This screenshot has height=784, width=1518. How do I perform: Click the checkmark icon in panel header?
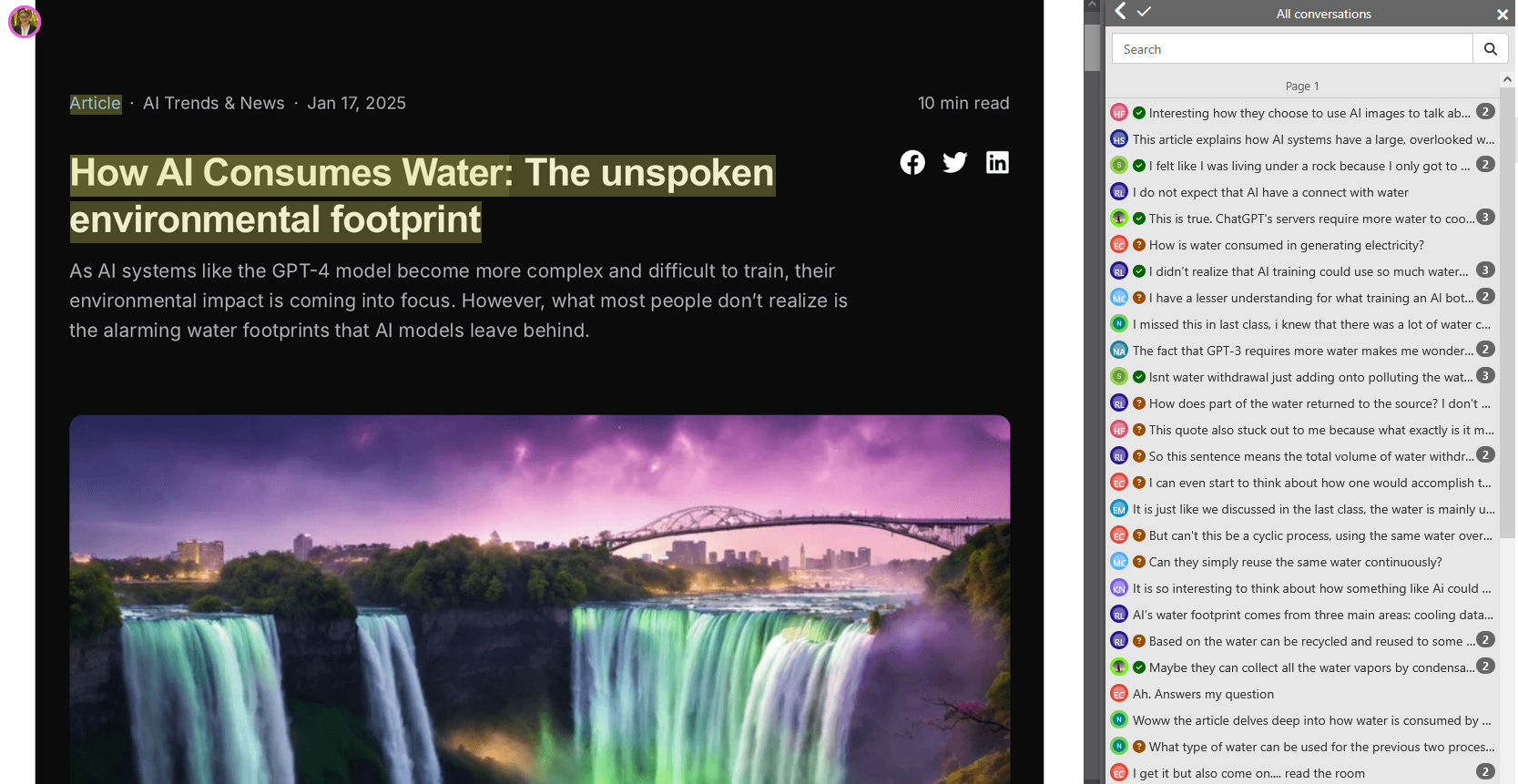click(x=1145, y=11)
